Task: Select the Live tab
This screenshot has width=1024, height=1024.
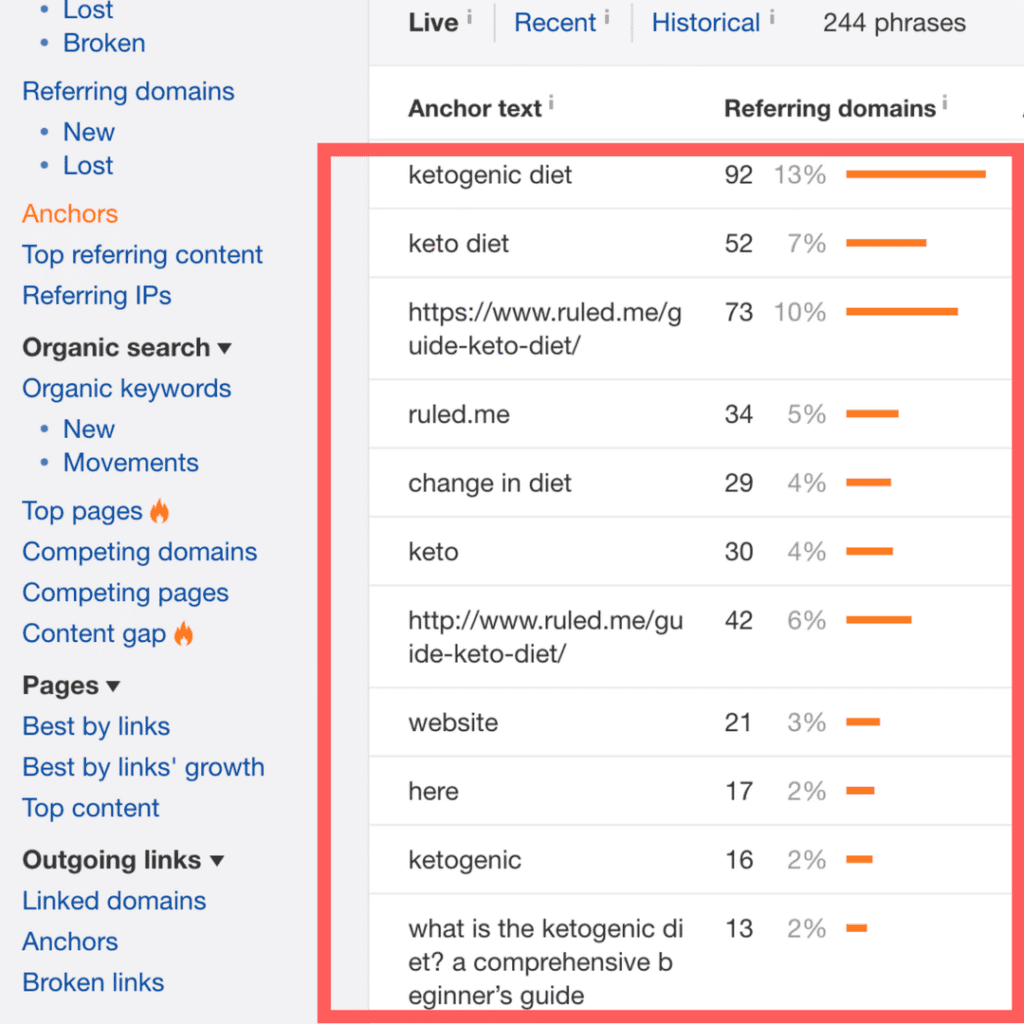Action: [x=433, y=23]
